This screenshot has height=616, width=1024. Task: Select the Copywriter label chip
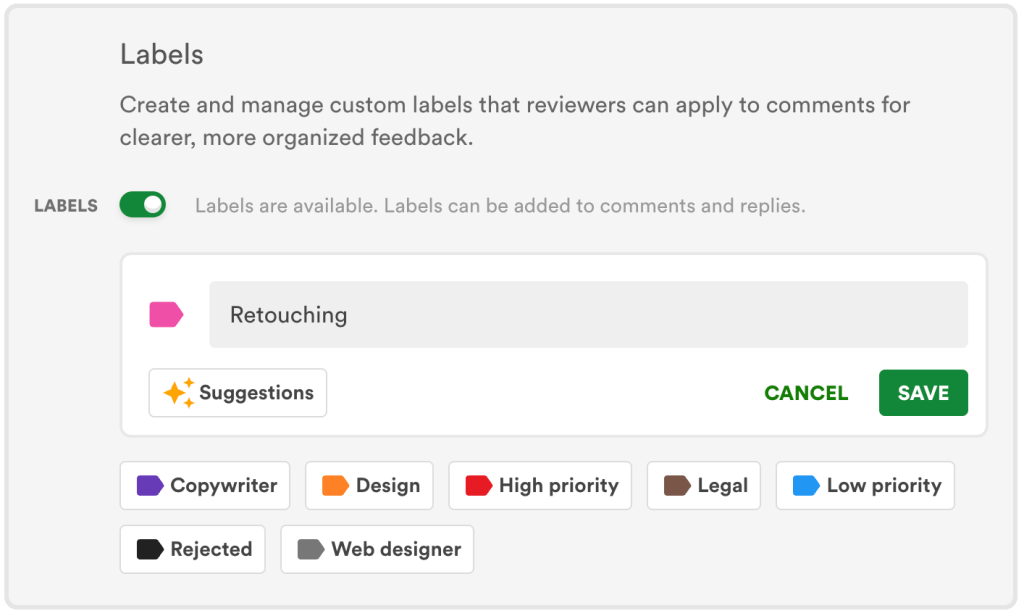click(x=205, y=485)
